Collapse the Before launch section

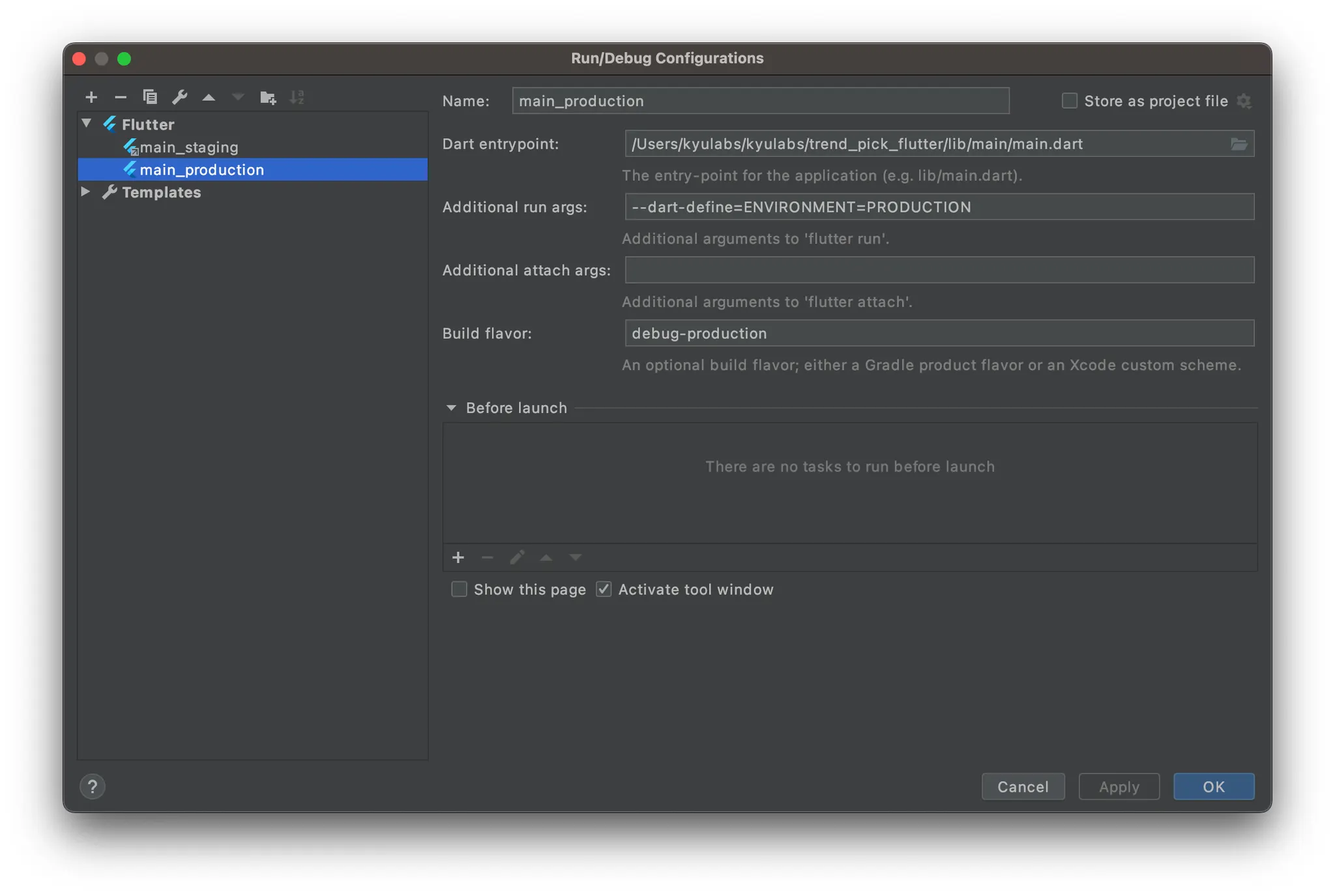tap(451, 408)
